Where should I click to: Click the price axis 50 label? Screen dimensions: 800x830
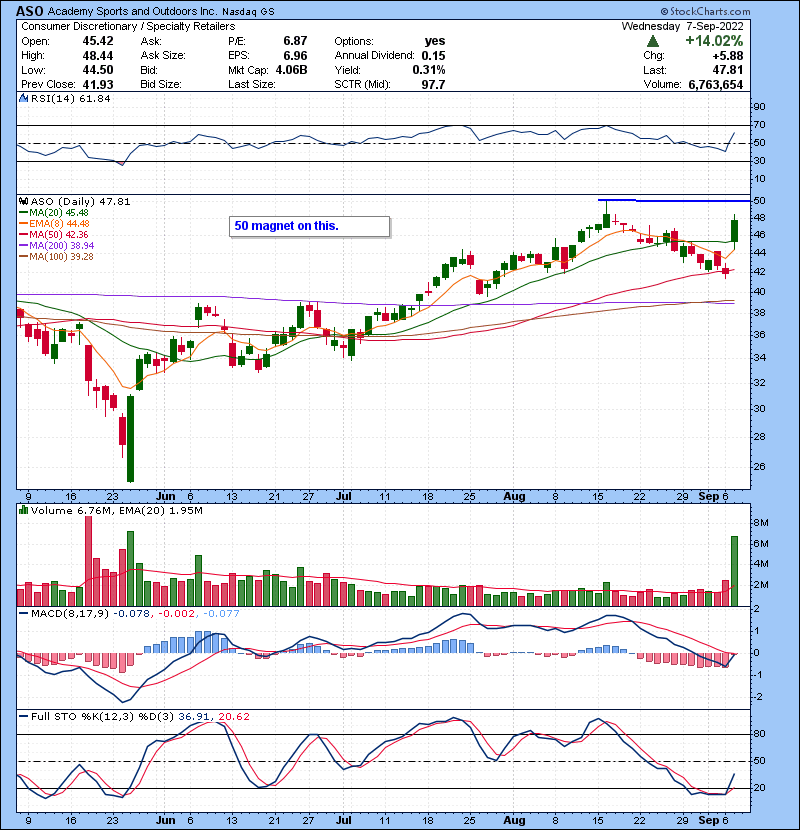point(759,201)
